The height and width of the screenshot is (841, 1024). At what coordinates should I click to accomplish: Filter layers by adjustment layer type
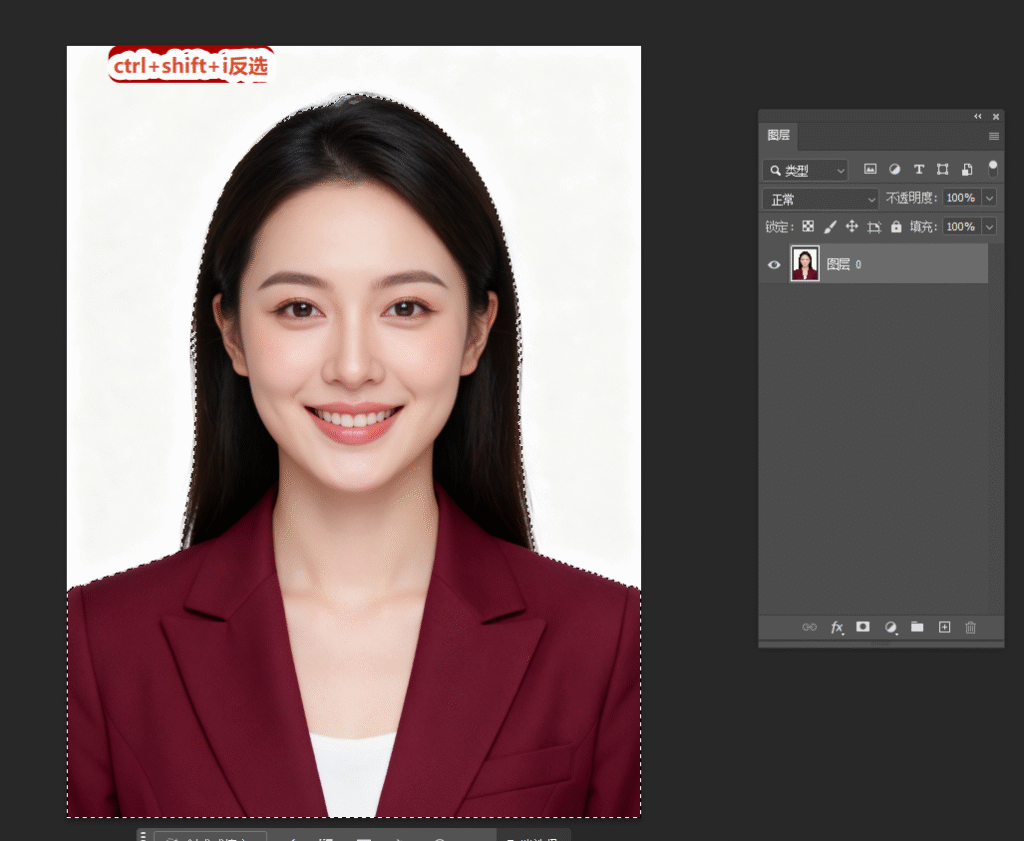894,169
